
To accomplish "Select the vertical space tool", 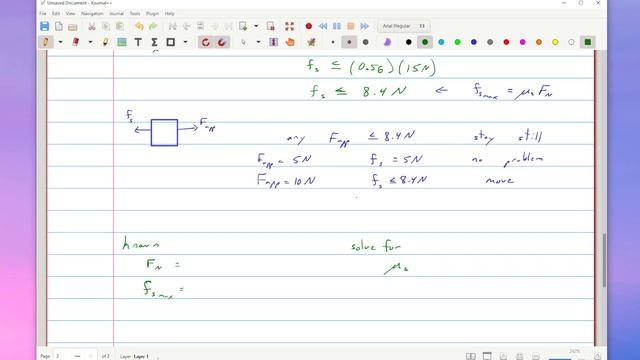I will click(x=273, y=42).
